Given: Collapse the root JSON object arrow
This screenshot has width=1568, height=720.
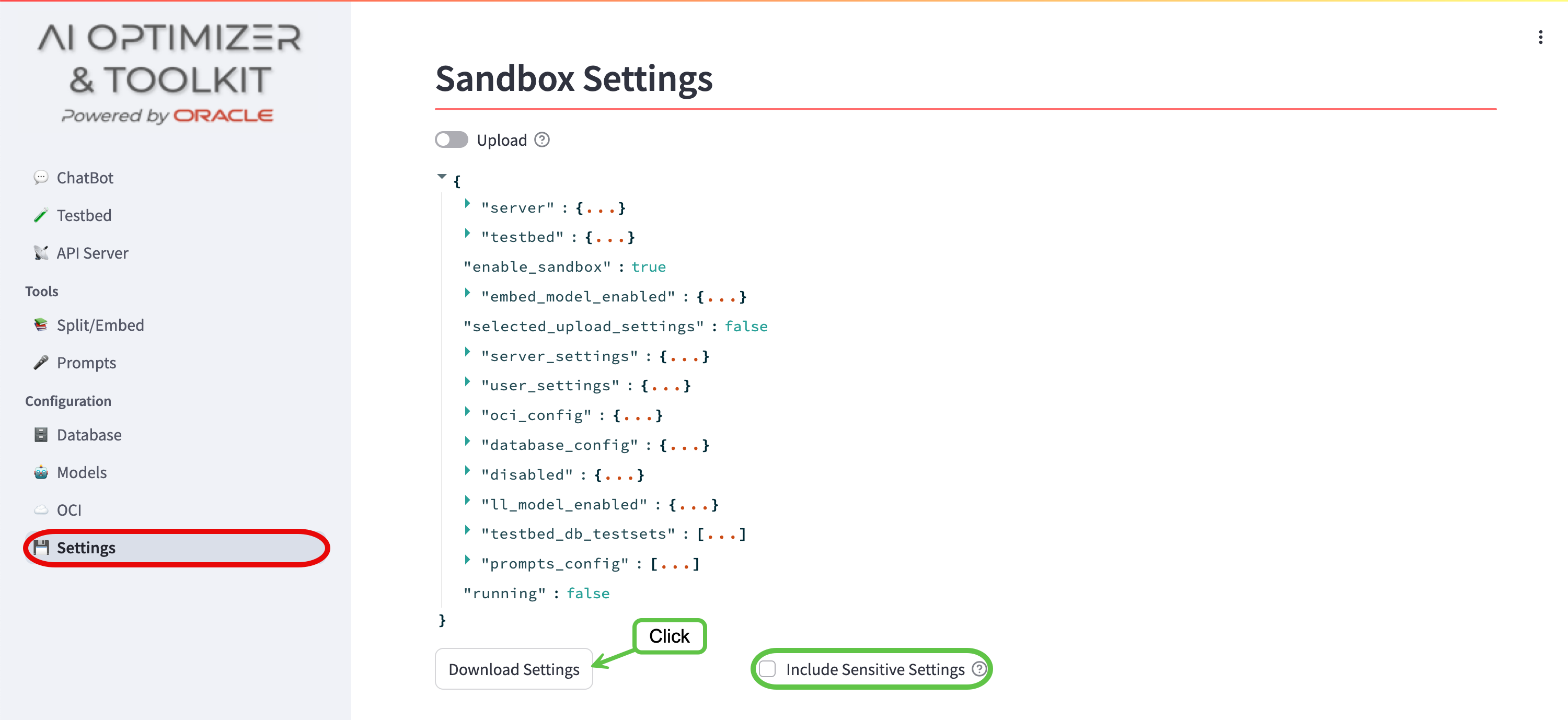Looking at the screenshot, I should point(442,177).
